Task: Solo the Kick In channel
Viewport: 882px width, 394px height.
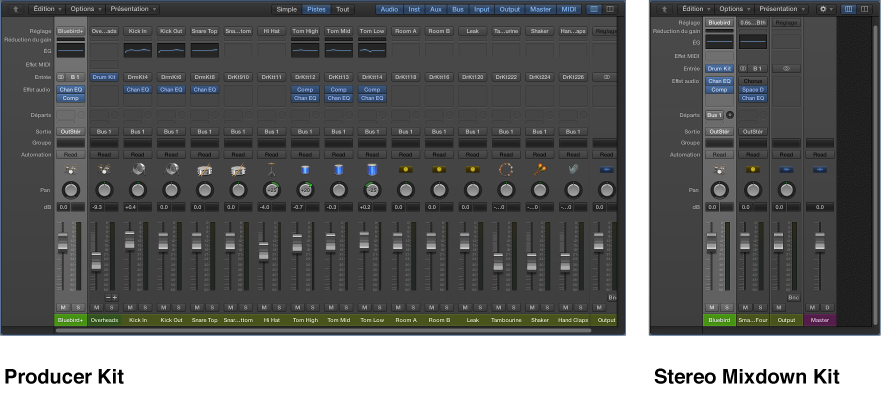Action: 145,307
